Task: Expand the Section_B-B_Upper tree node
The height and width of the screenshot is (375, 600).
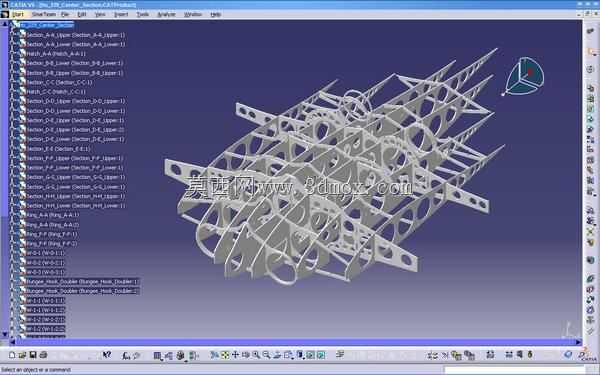Action: pos(13,73)
